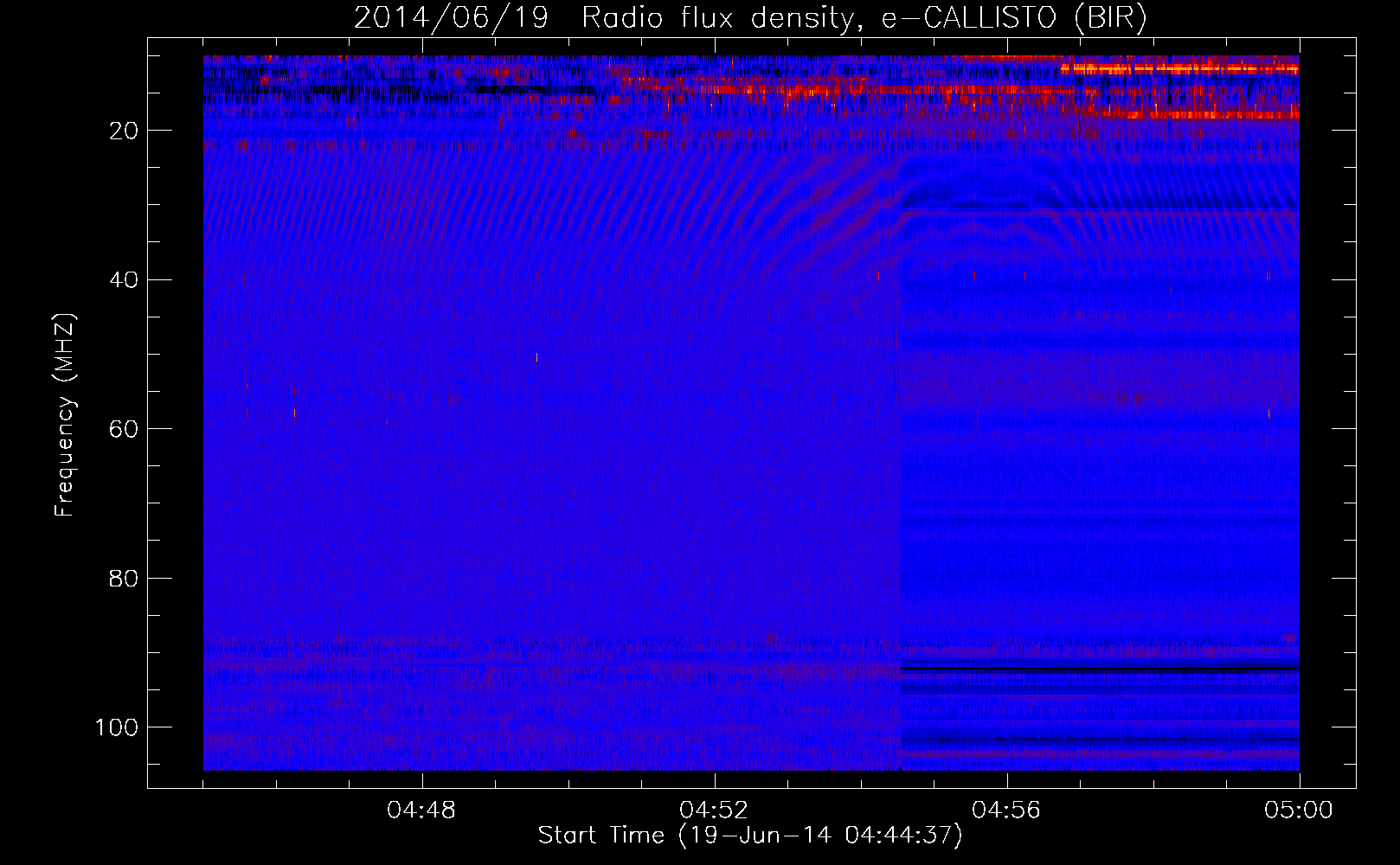Click the "04:52" time tick label
1400x865 pixels.
[x=714, y=811]
